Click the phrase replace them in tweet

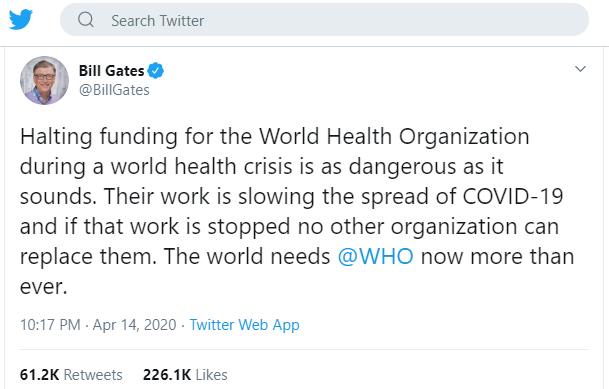click(88, 257)
